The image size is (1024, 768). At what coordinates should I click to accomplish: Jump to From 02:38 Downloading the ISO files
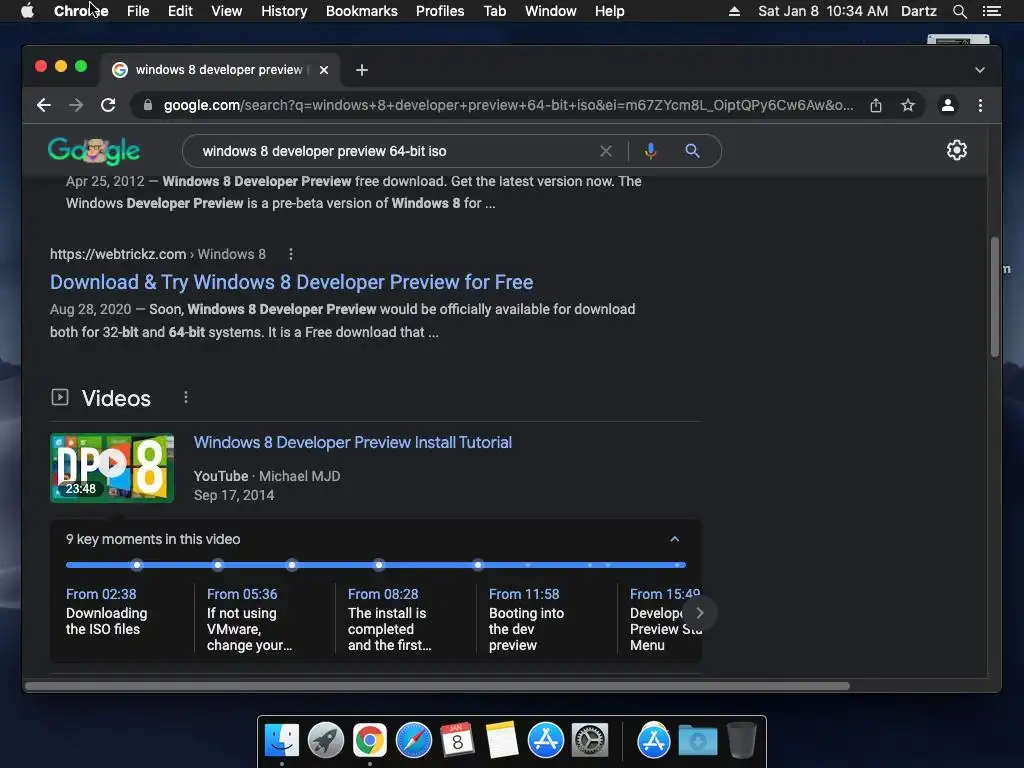(106, 612)
